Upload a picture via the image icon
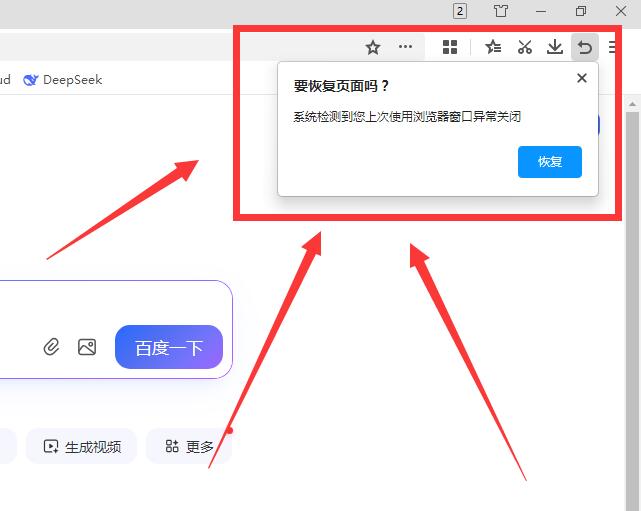 click(x=87, y=347)
